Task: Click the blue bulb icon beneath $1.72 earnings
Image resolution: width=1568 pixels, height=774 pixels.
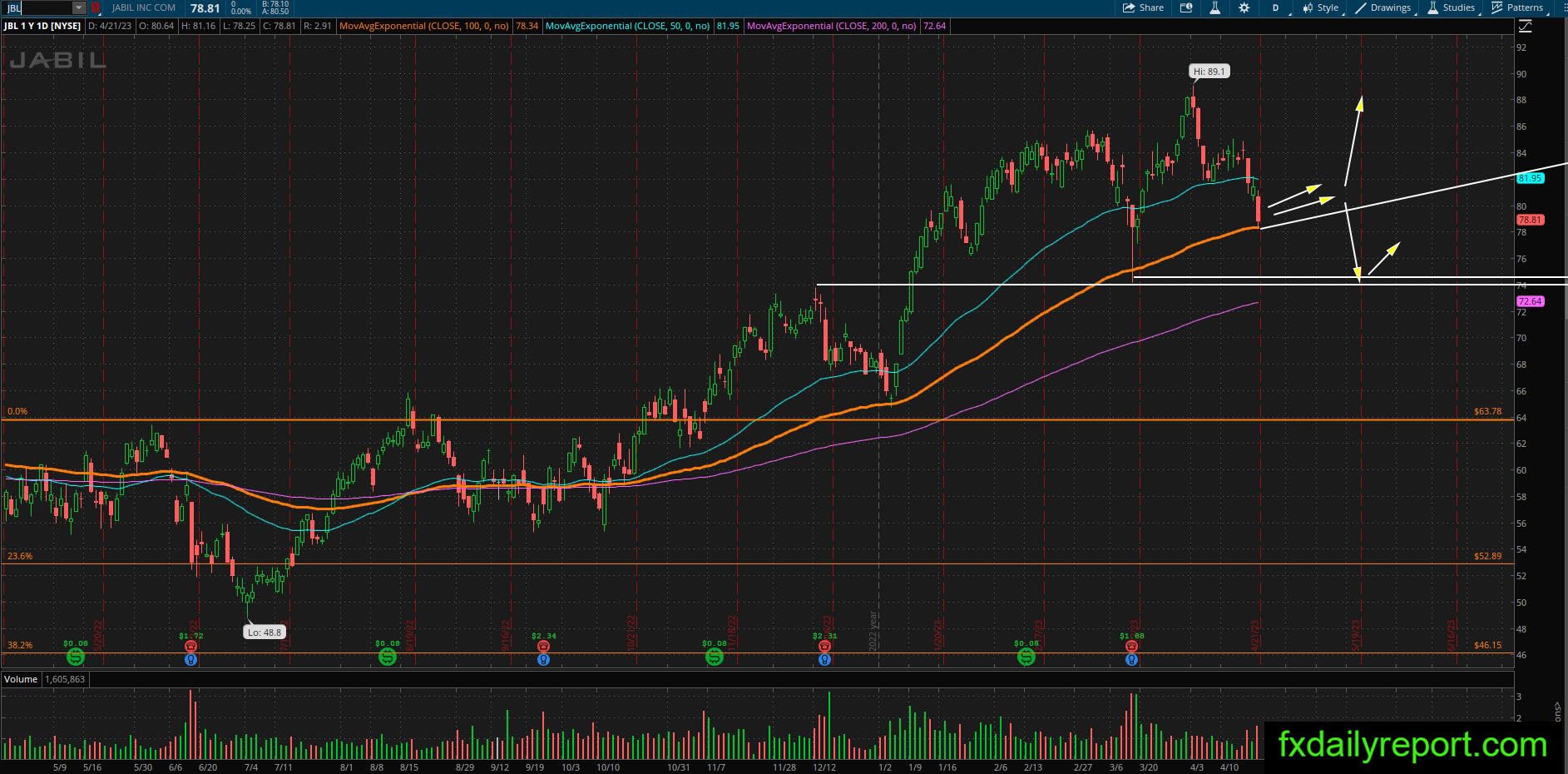Action: [x=191, y=660]
